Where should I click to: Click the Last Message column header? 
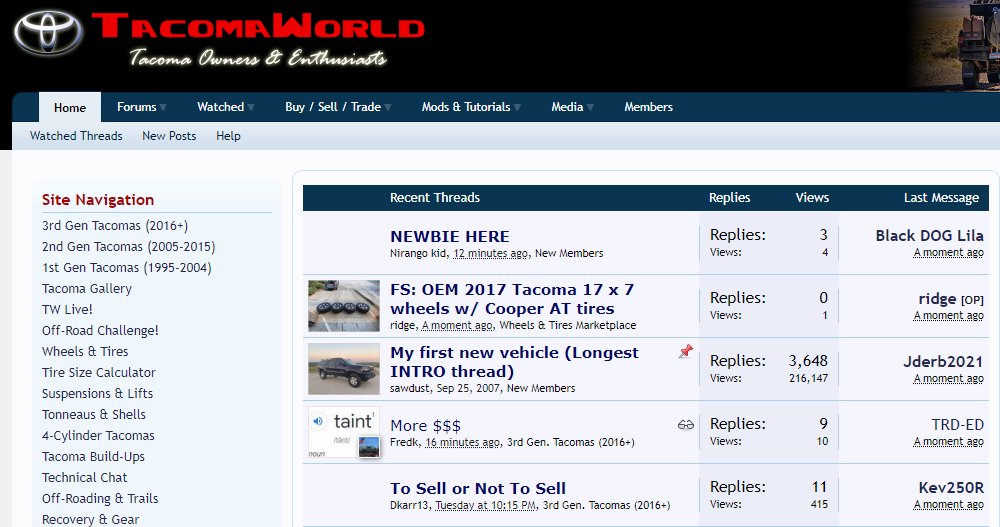[x=941, y=198]
